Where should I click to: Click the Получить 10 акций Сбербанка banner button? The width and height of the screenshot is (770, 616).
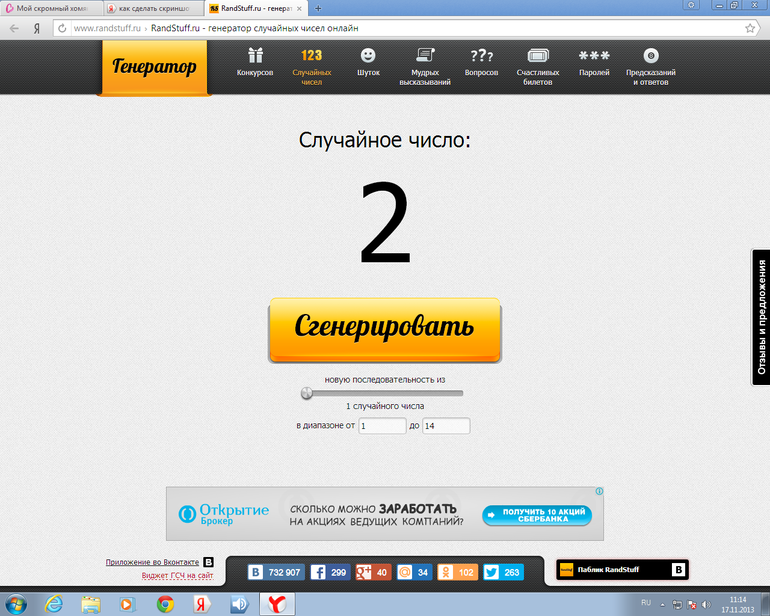point(537,515)
